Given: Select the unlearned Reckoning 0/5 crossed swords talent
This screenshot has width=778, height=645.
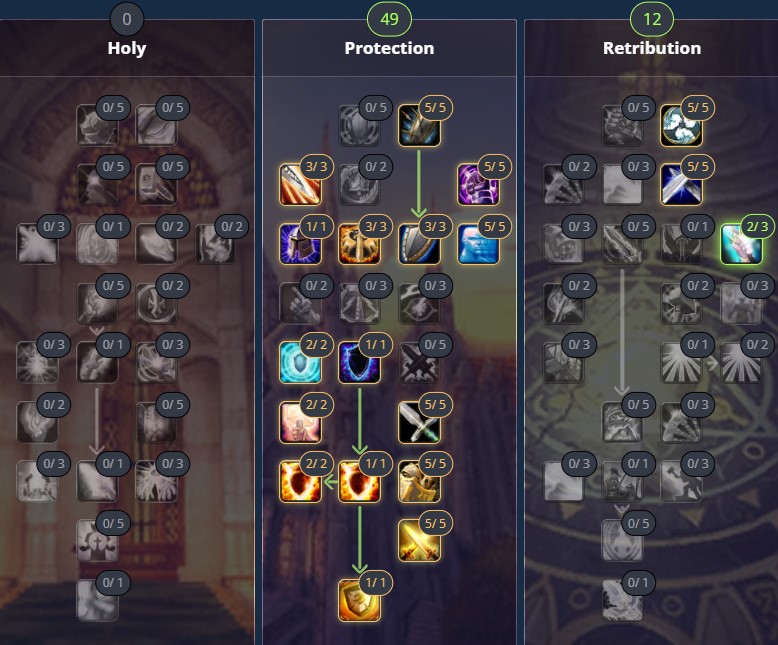Looking at the screenshot, I should (419, 362).
